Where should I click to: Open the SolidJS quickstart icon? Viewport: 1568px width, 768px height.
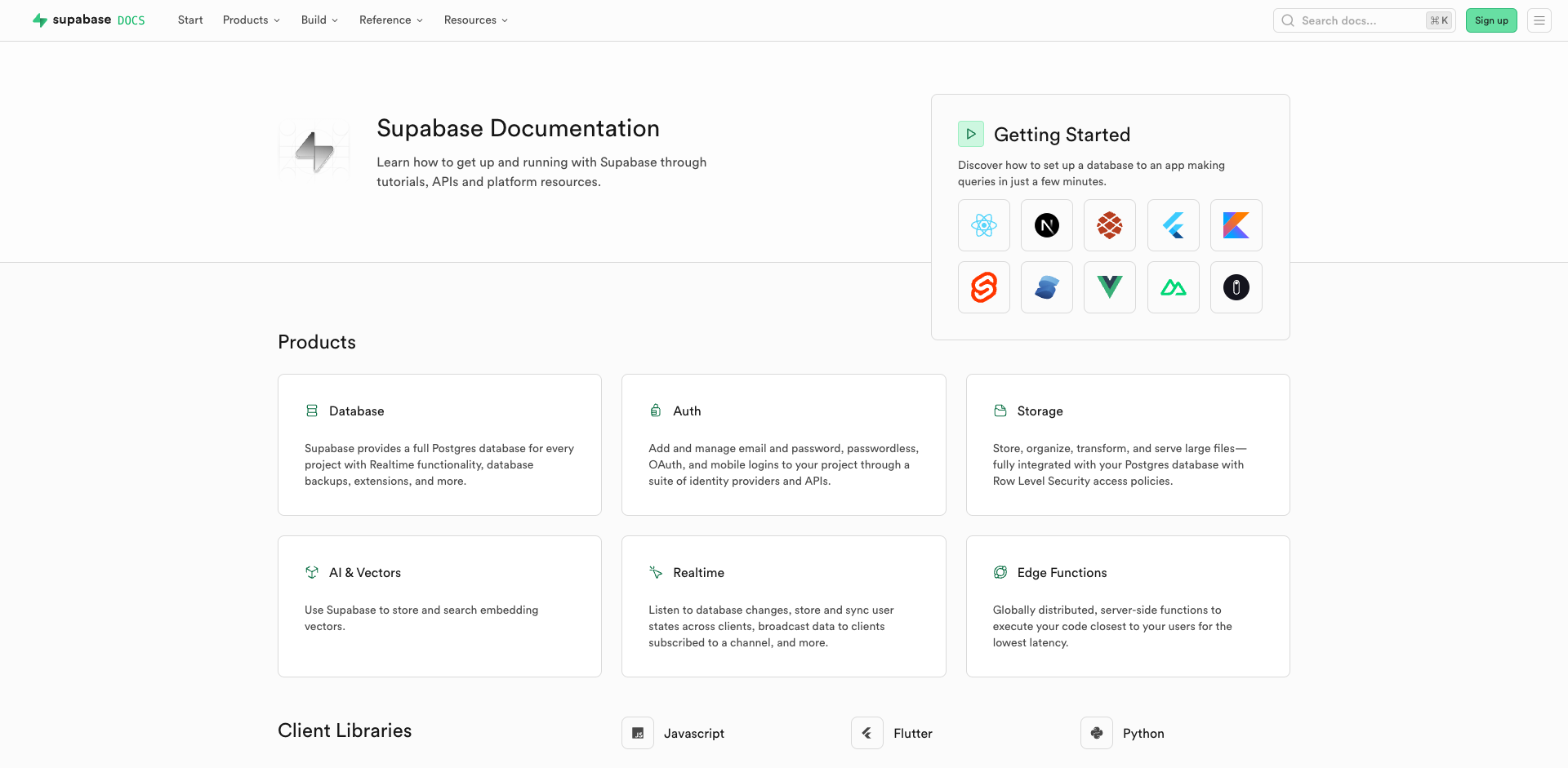coord(1046,287)
